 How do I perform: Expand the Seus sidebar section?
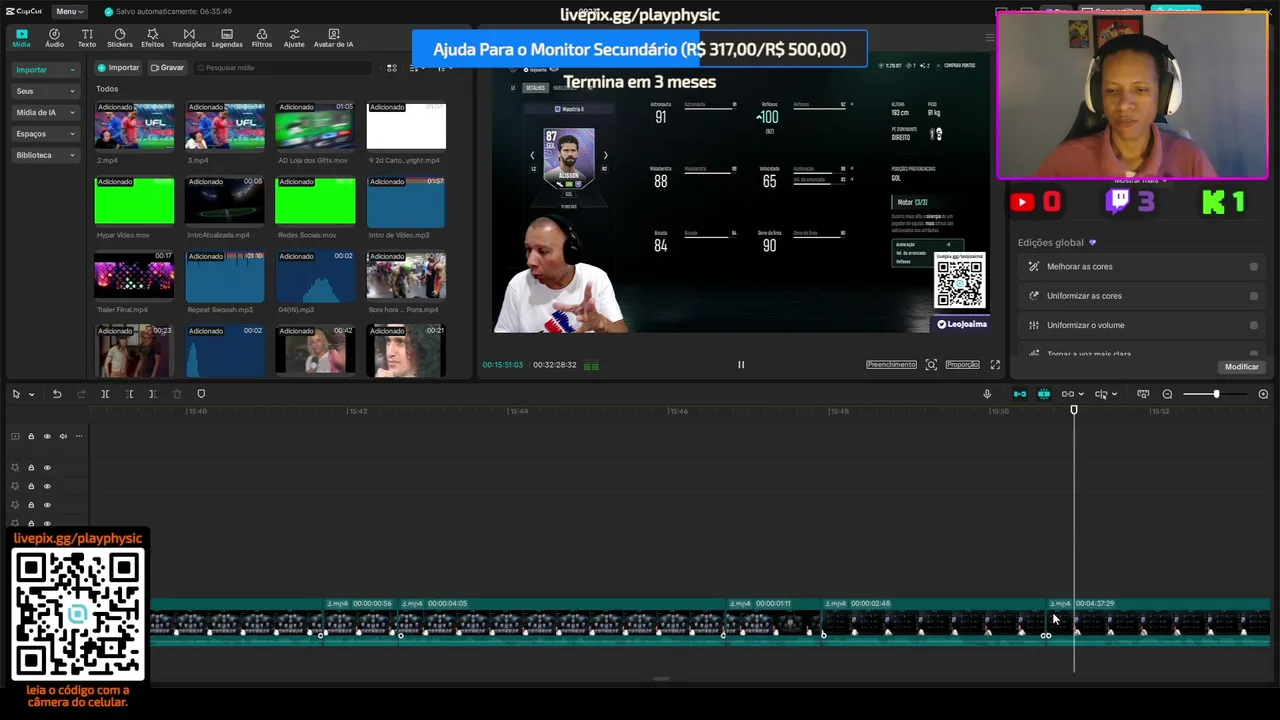45,91
